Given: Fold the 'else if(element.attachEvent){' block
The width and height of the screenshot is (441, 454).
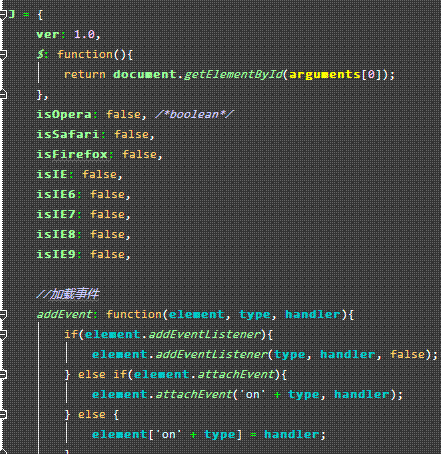Looking at the screenshot, I should (3, 375).
